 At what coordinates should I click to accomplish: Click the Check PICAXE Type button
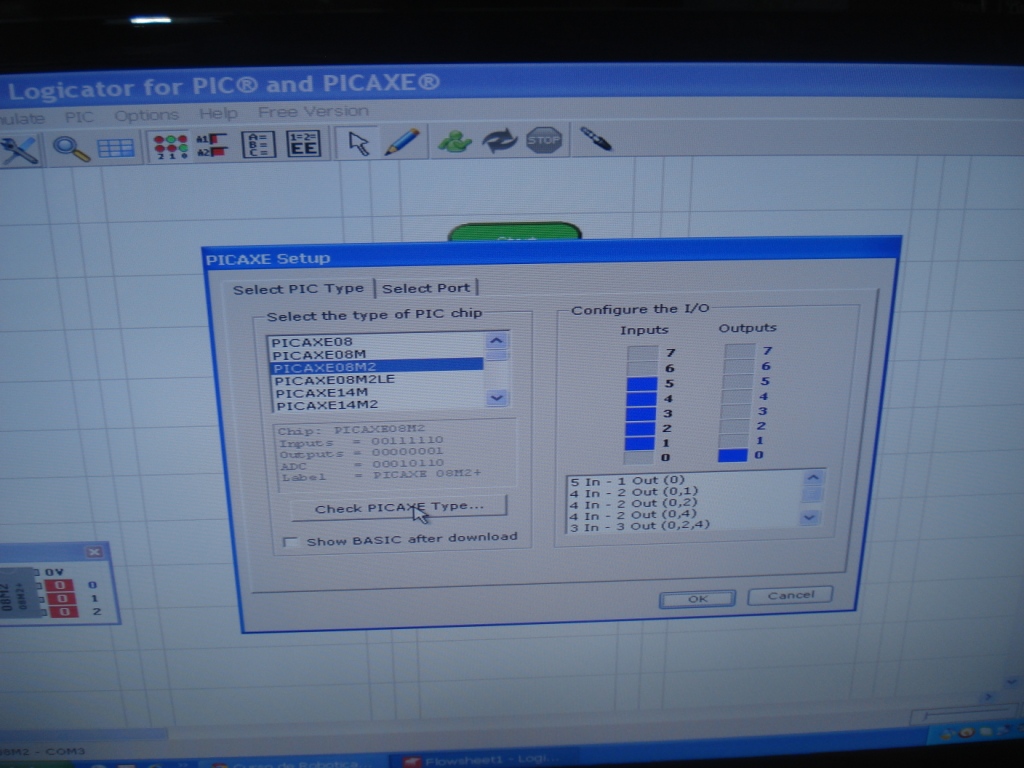point(398,507)
